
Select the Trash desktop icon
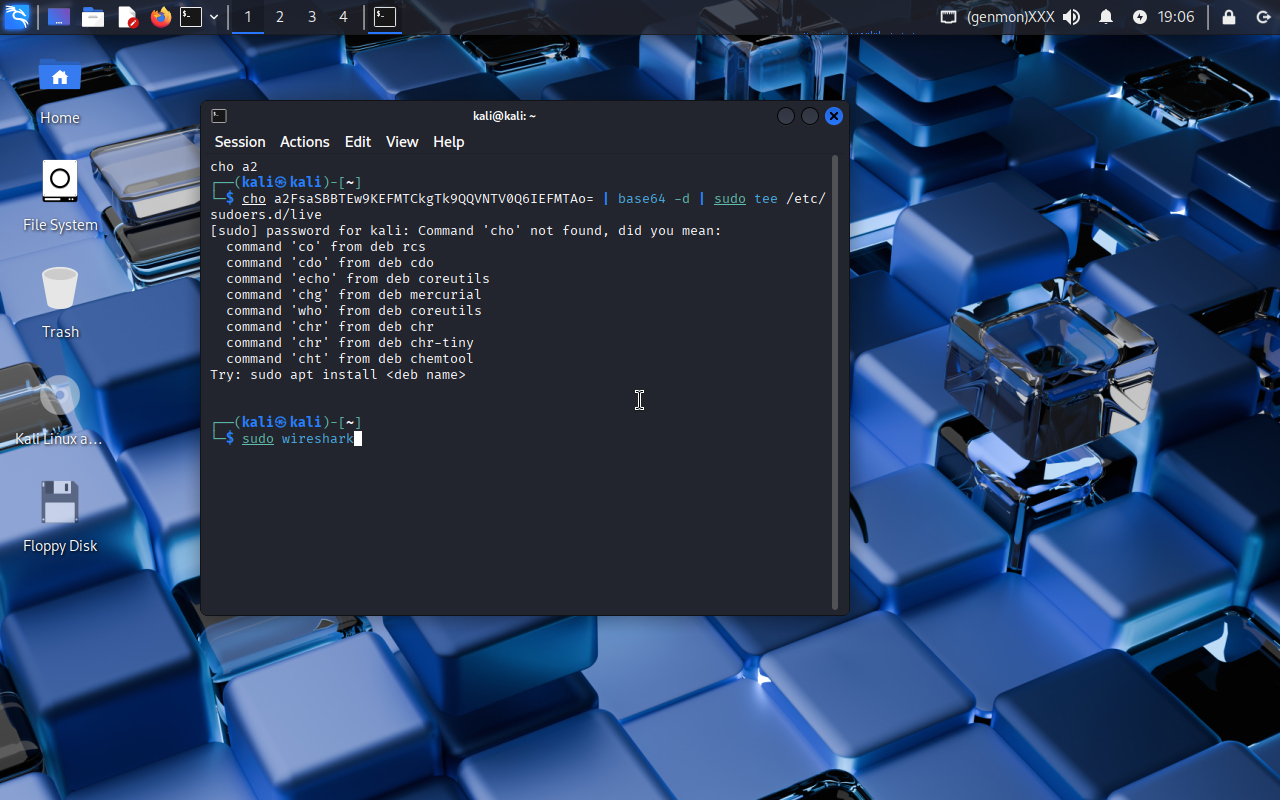[x=60, y=303]
